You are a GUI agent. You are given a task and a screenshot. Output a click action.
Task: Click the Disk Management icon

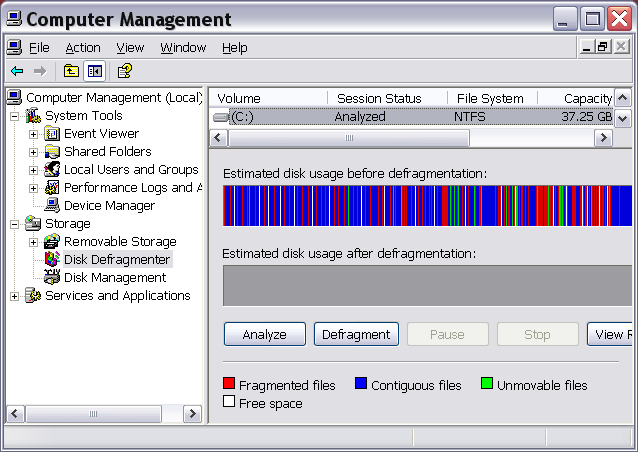(52, 277)
